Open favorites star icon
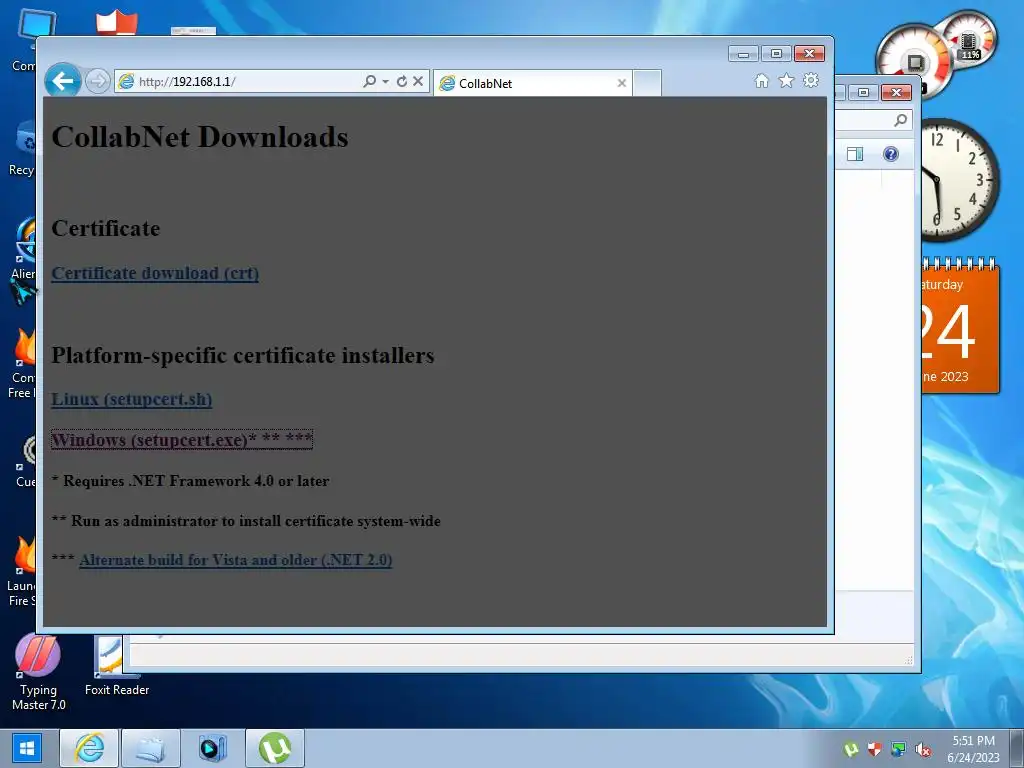 coord(786,80)
